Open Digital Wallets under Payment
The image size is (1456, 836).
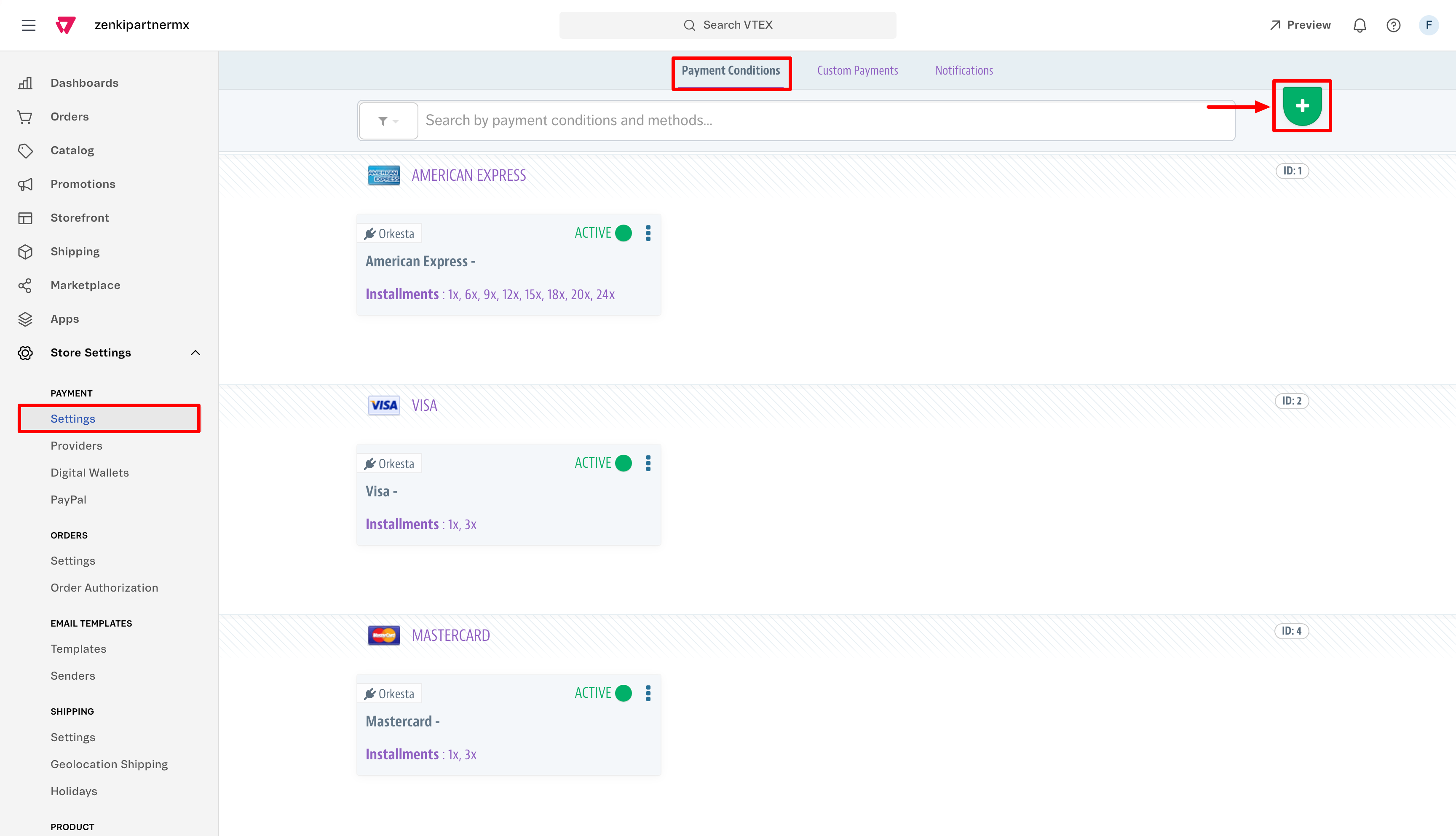pos(90,472)
